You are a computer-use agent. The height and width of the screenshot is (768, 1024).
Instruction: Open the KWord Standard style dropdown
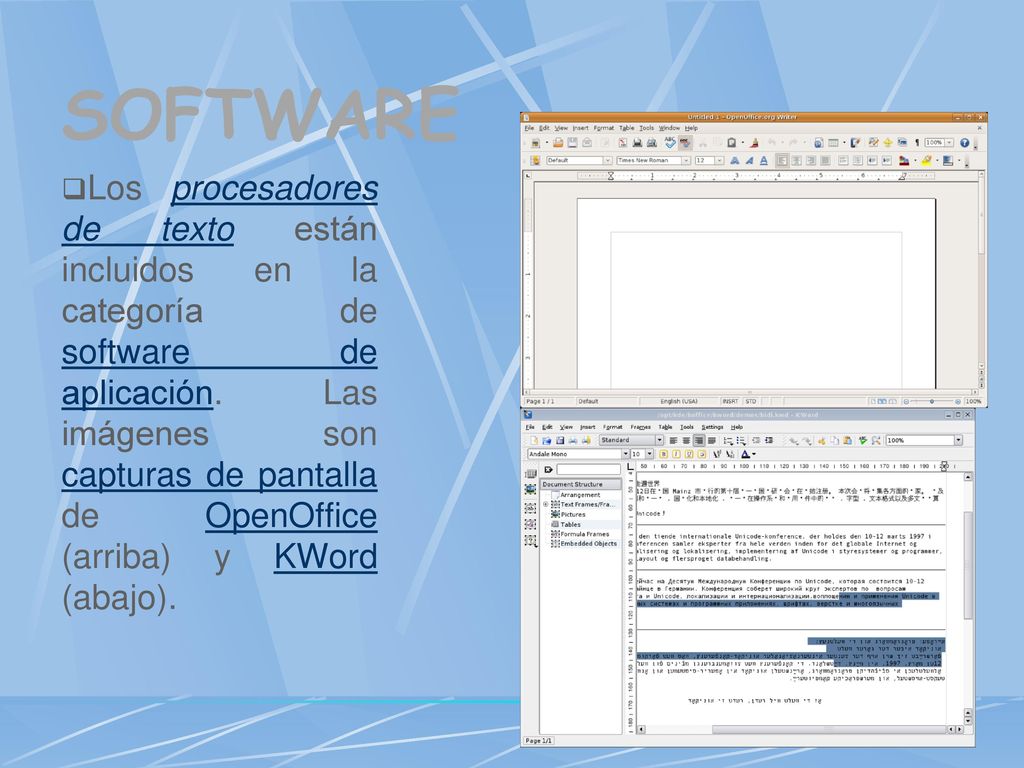(x=660, y=440)
